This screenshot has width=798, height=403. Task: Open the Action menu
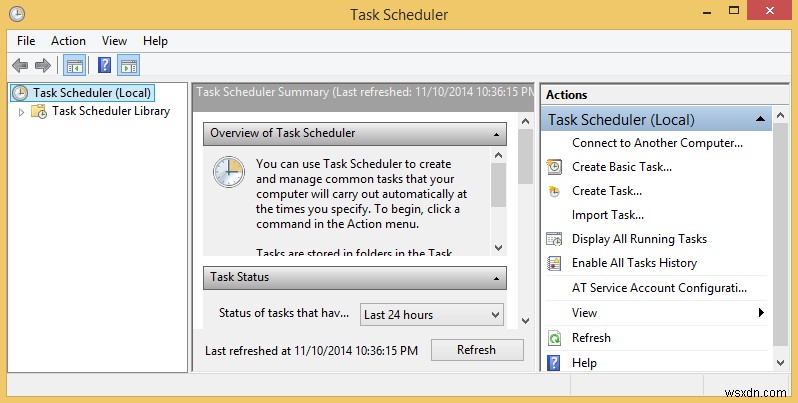[x=68, y=41]
